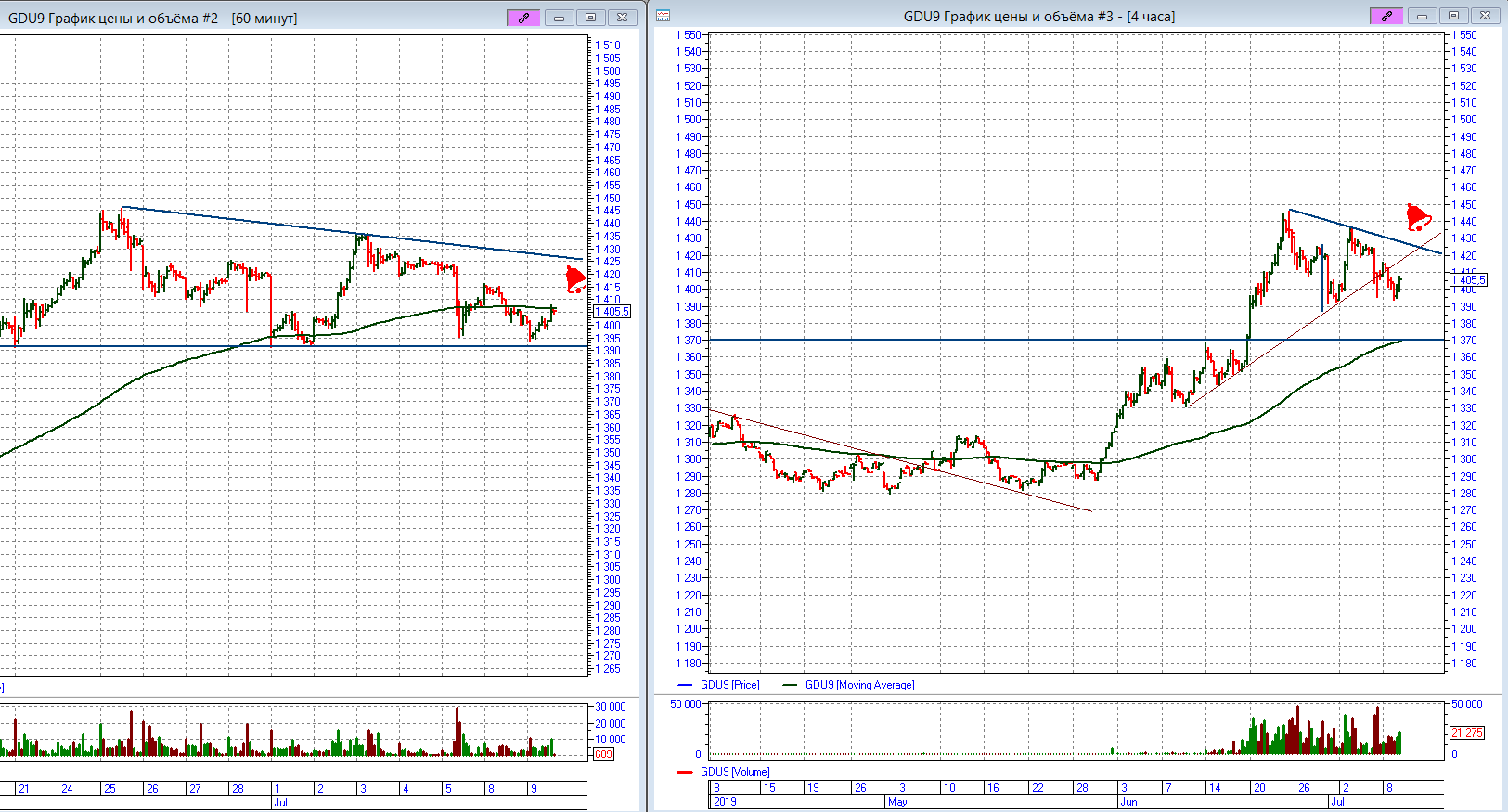Click the 21 275 volume value label

pos(1467,733)
